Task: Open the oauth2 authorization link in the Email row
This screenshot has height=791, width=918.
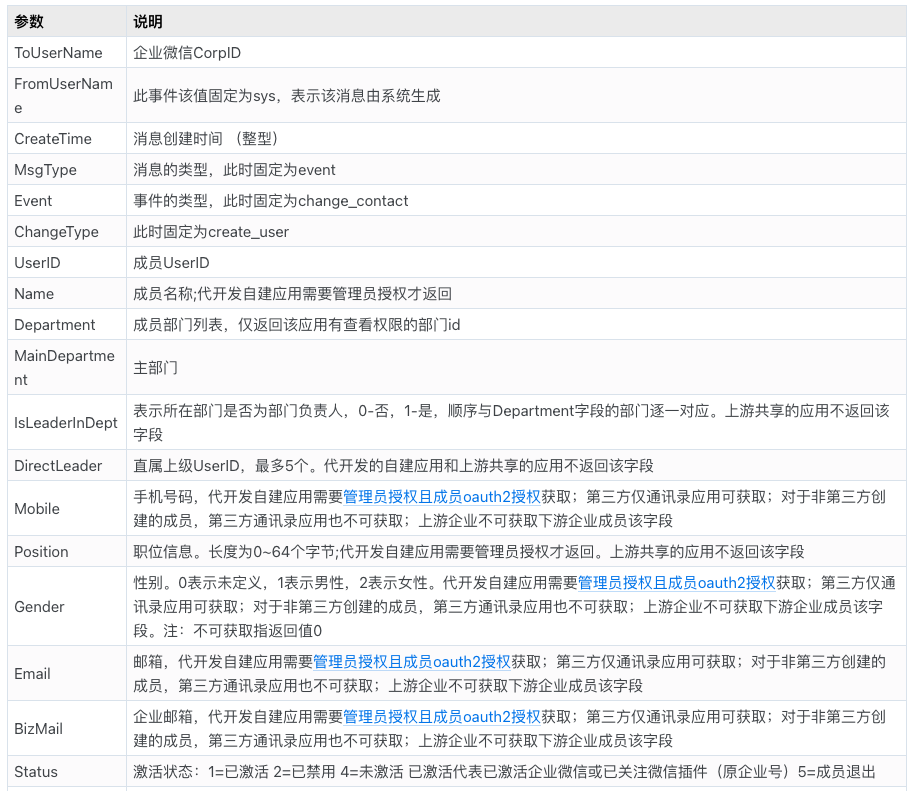Action: coord(412,662)
